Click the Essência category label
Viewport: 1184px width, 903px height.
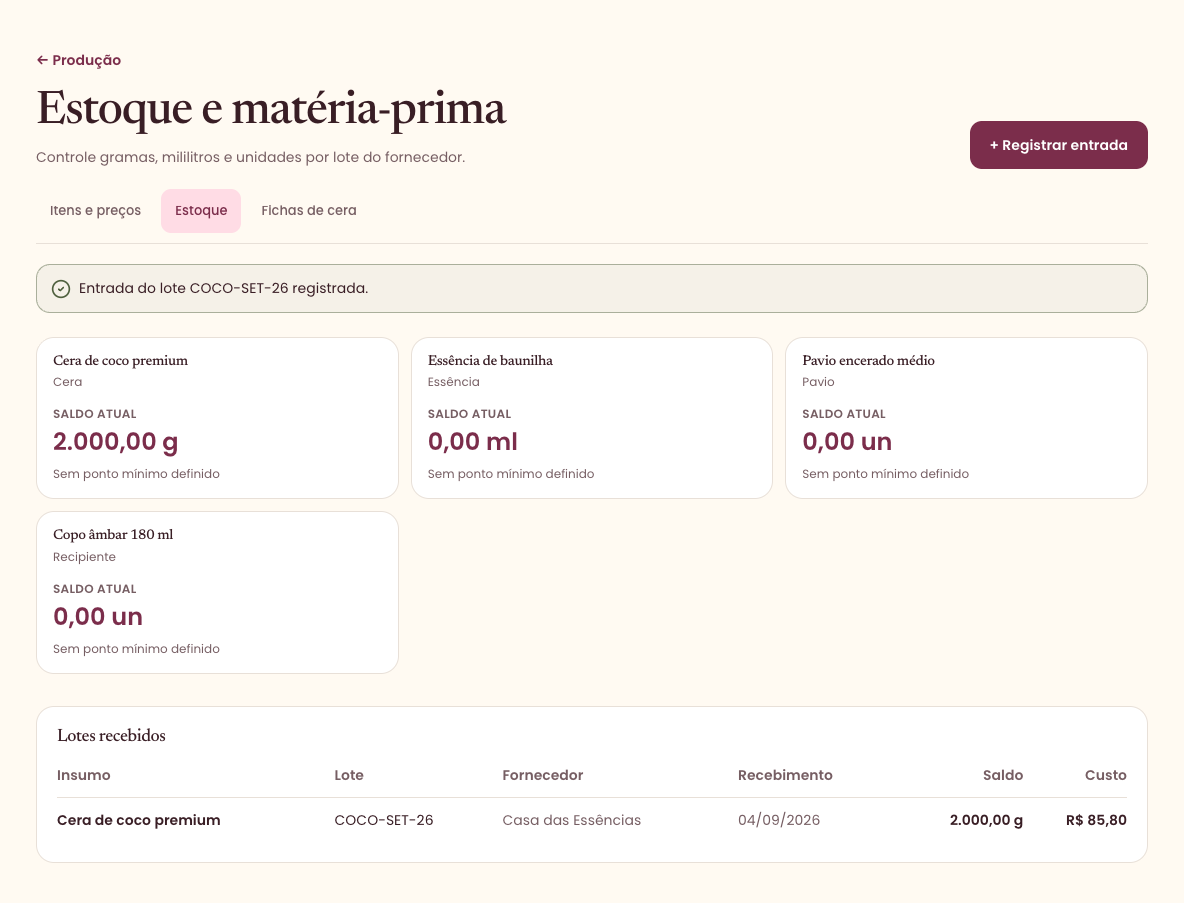pyautogui.click(x=454, y=382)
